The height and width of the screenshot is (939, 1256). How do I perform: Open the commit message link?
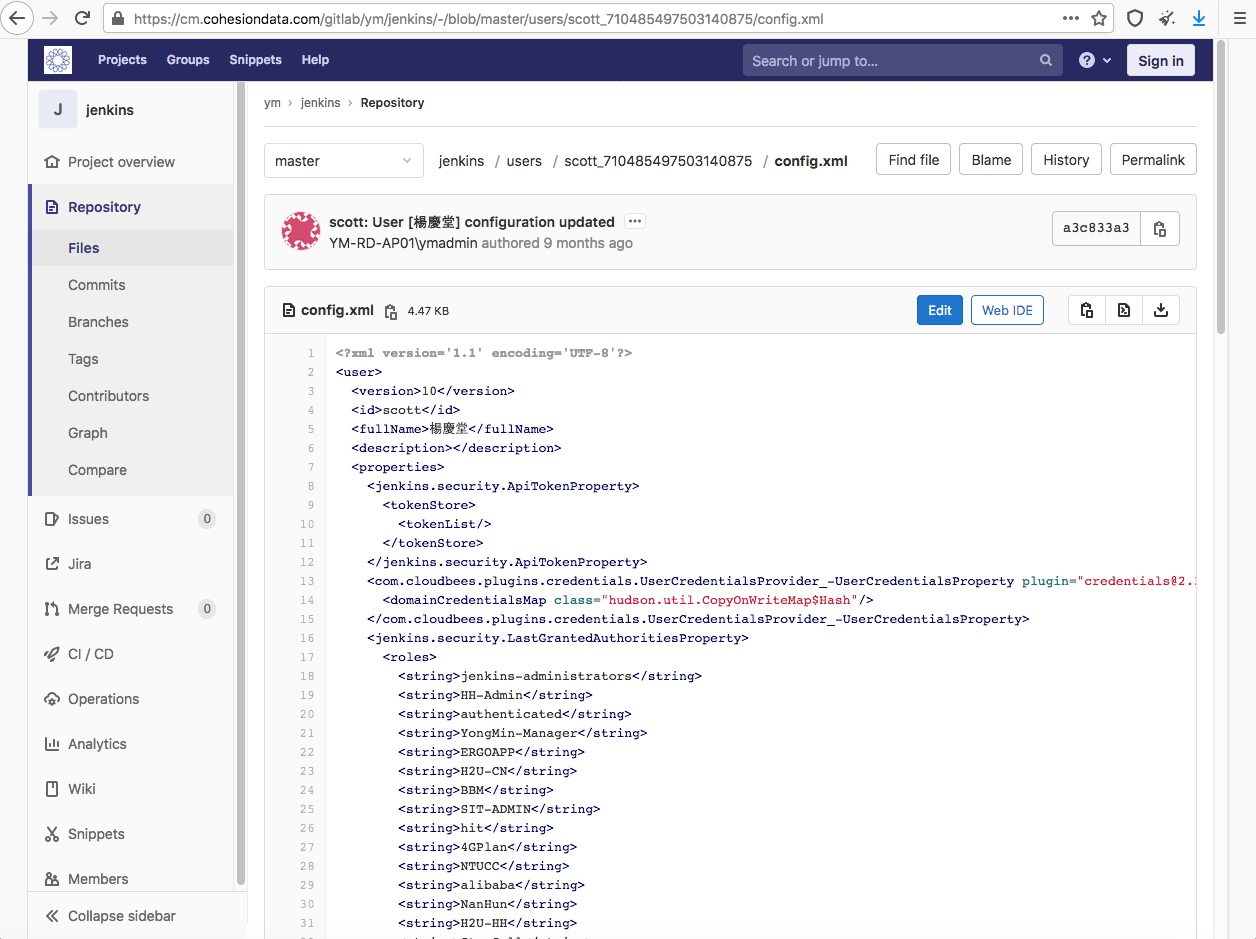click(x=472, y=222)
